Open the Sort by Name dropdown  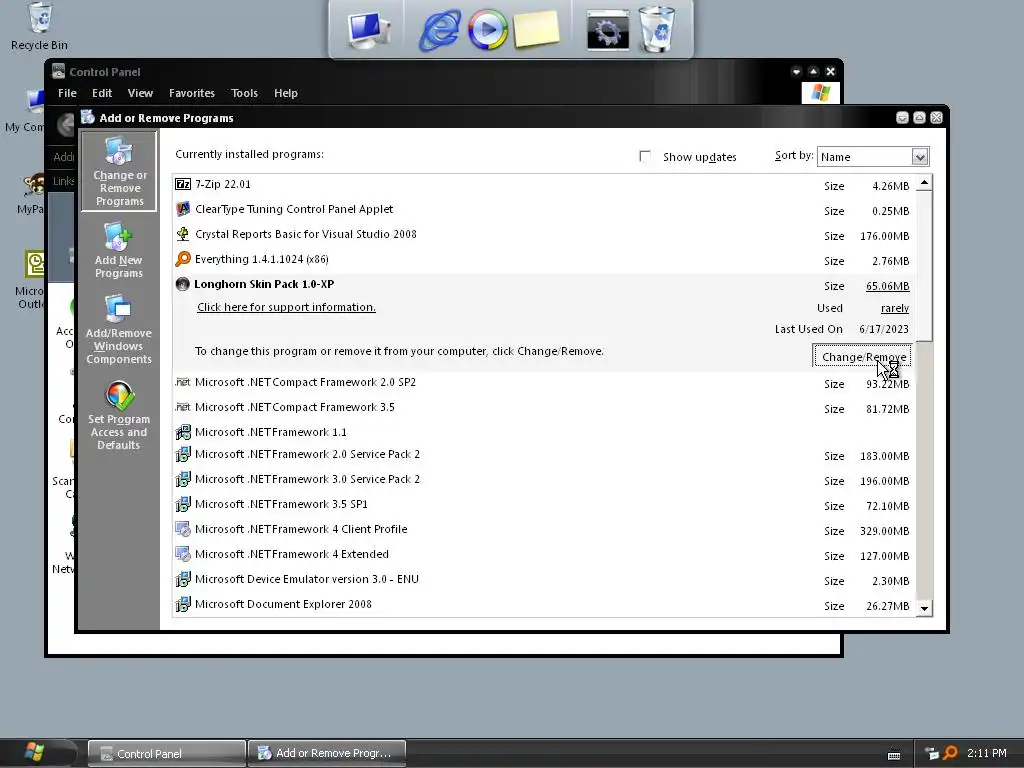click(872, 157)
